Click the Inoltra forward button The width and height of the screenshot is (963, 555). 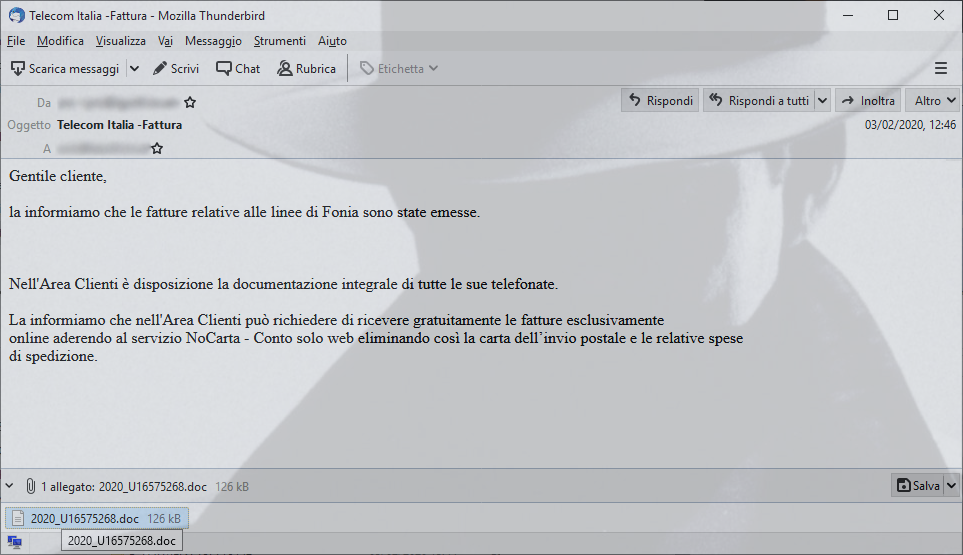click(x=868, y=101)
